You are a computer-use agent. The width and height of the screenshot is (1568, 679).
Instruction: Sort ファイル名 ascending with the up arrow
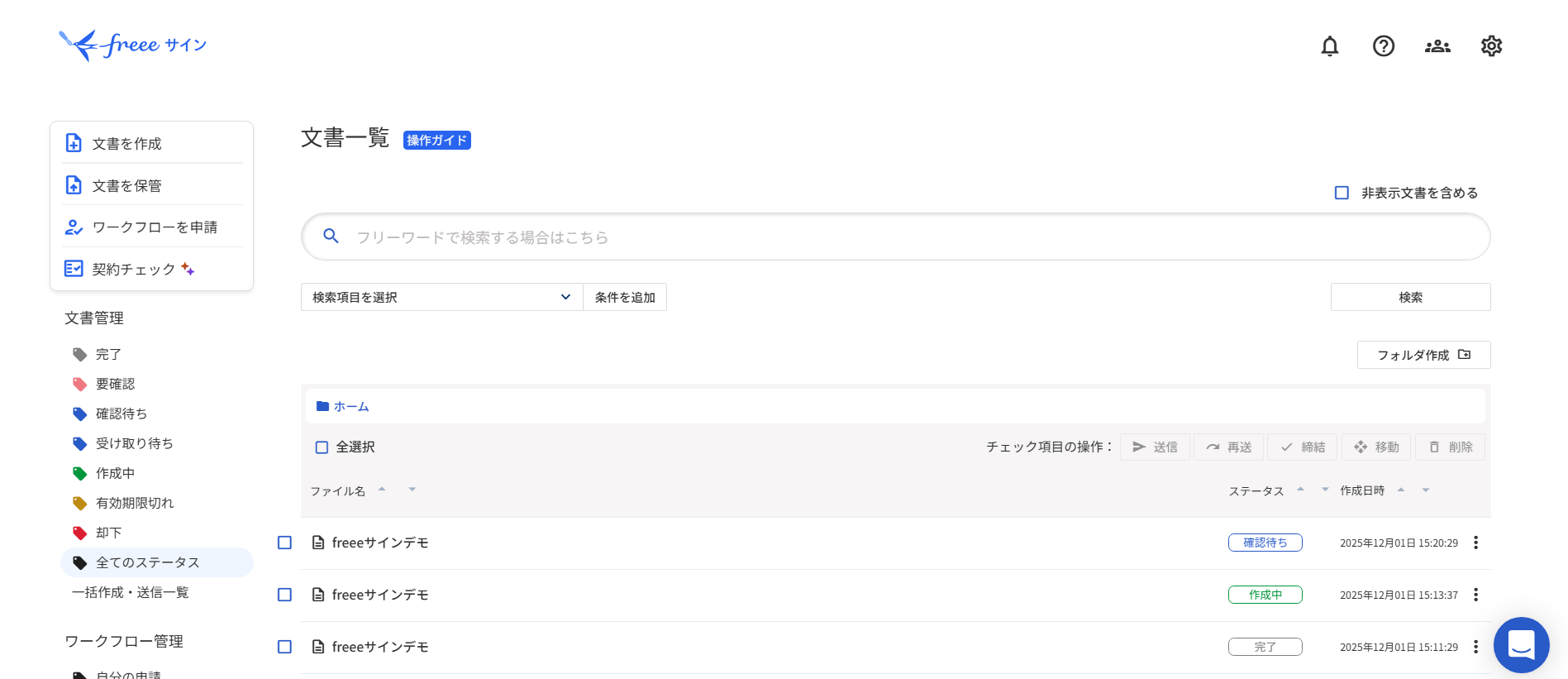click(382, 489)
